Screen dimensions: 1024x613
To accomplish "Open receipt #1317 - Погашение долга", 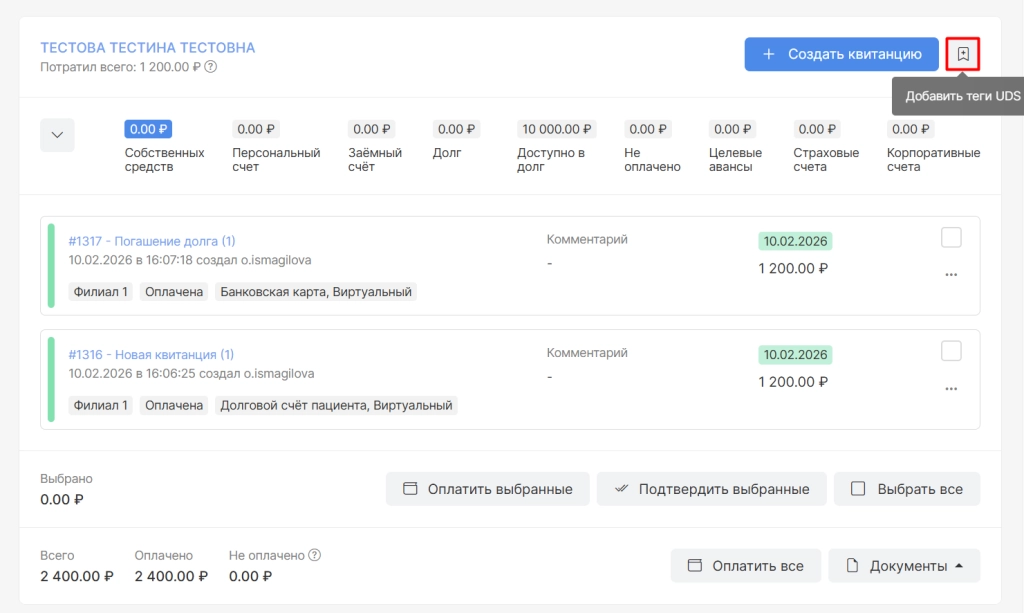I will point(152,241).
